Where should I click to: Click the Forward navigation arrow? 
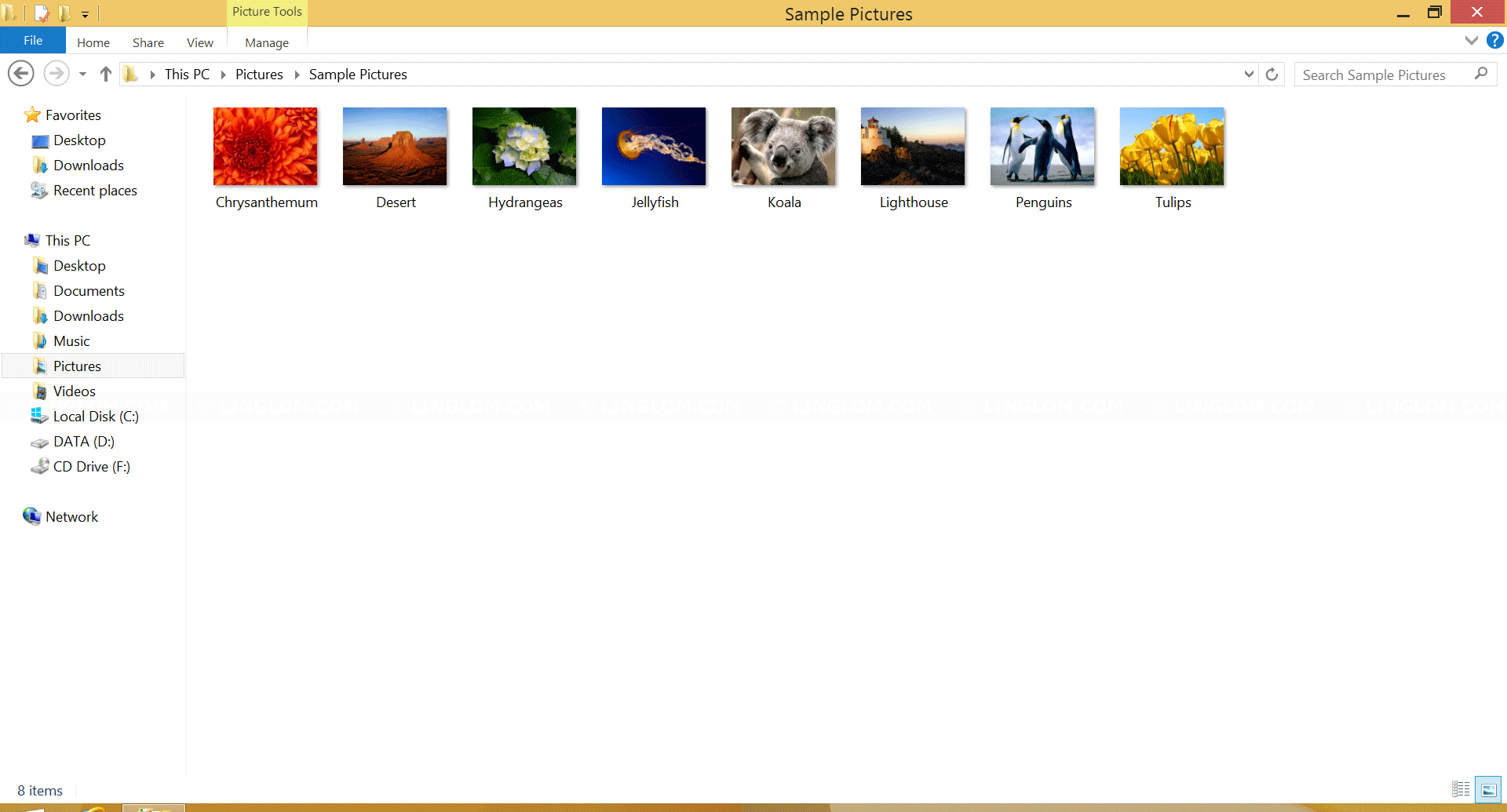click(56, 74)
